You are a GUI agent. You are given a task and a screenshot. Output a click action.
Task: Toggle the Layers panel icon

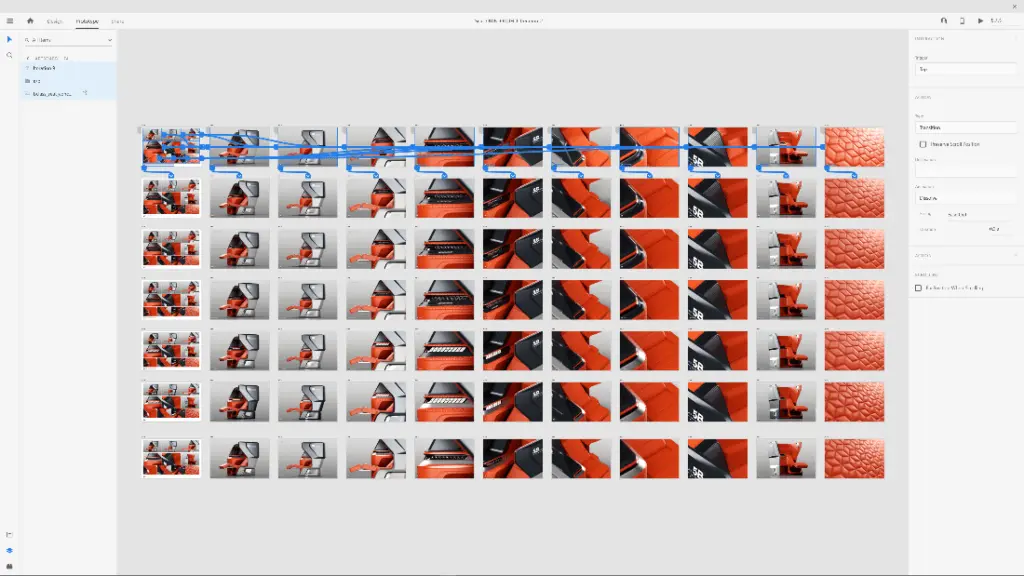pos(9,551)
